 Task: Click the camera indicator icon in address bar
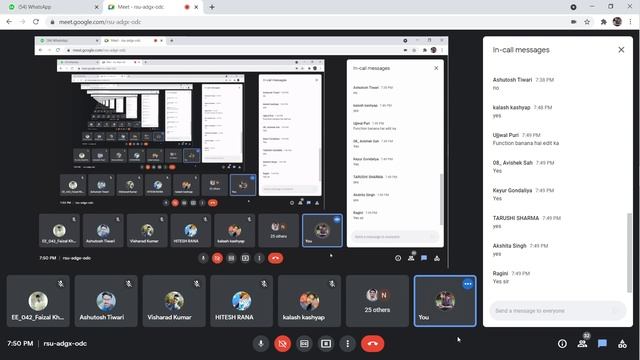pos(573,22)
